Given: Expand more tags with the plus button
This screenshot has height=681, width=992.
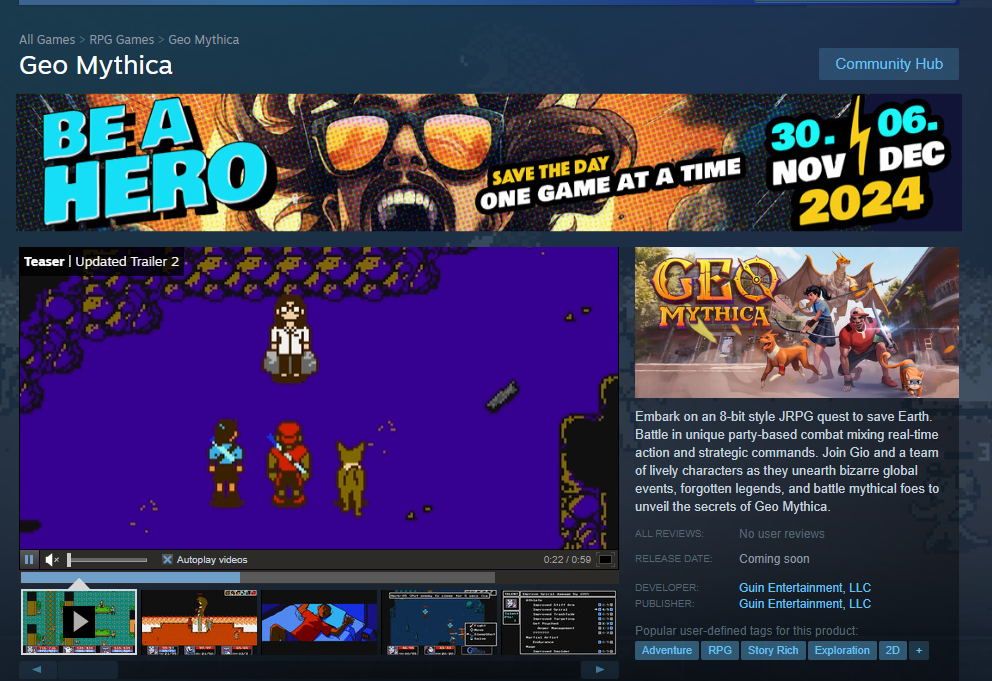Looking at the screenshot, I should click(x=919, y=651).
